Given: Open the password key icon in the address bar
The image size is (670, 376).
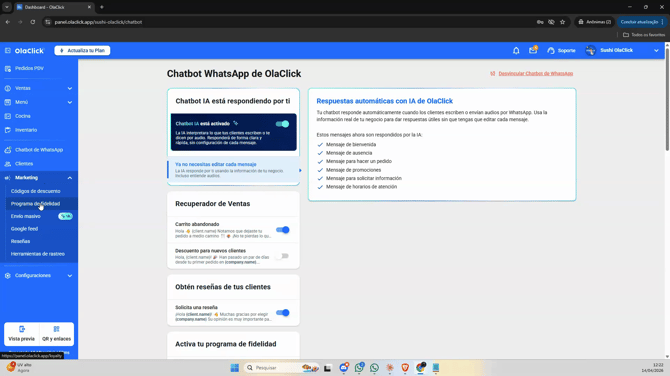Looking at the screenshot, I should pyautogui.click(x=540, y=22).
